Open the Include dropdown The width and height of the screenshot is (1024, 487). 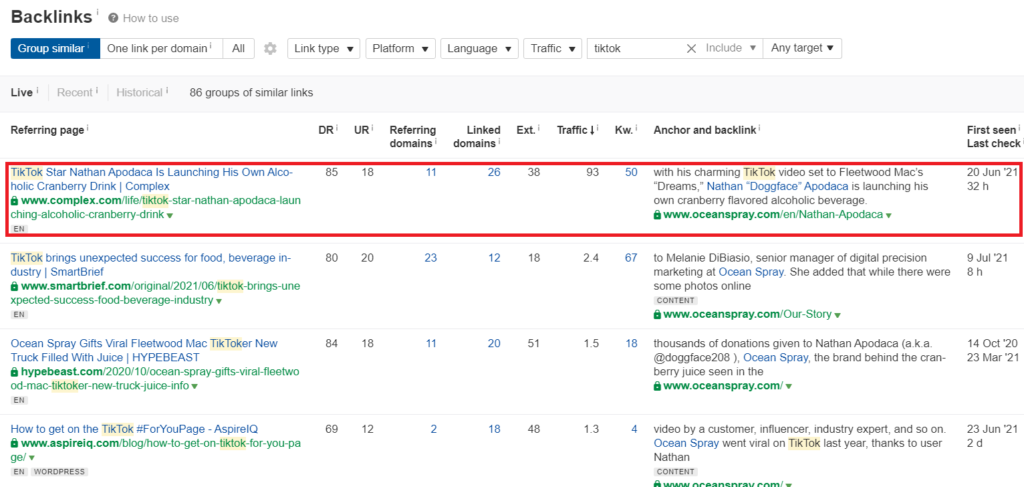click(730, 48)
